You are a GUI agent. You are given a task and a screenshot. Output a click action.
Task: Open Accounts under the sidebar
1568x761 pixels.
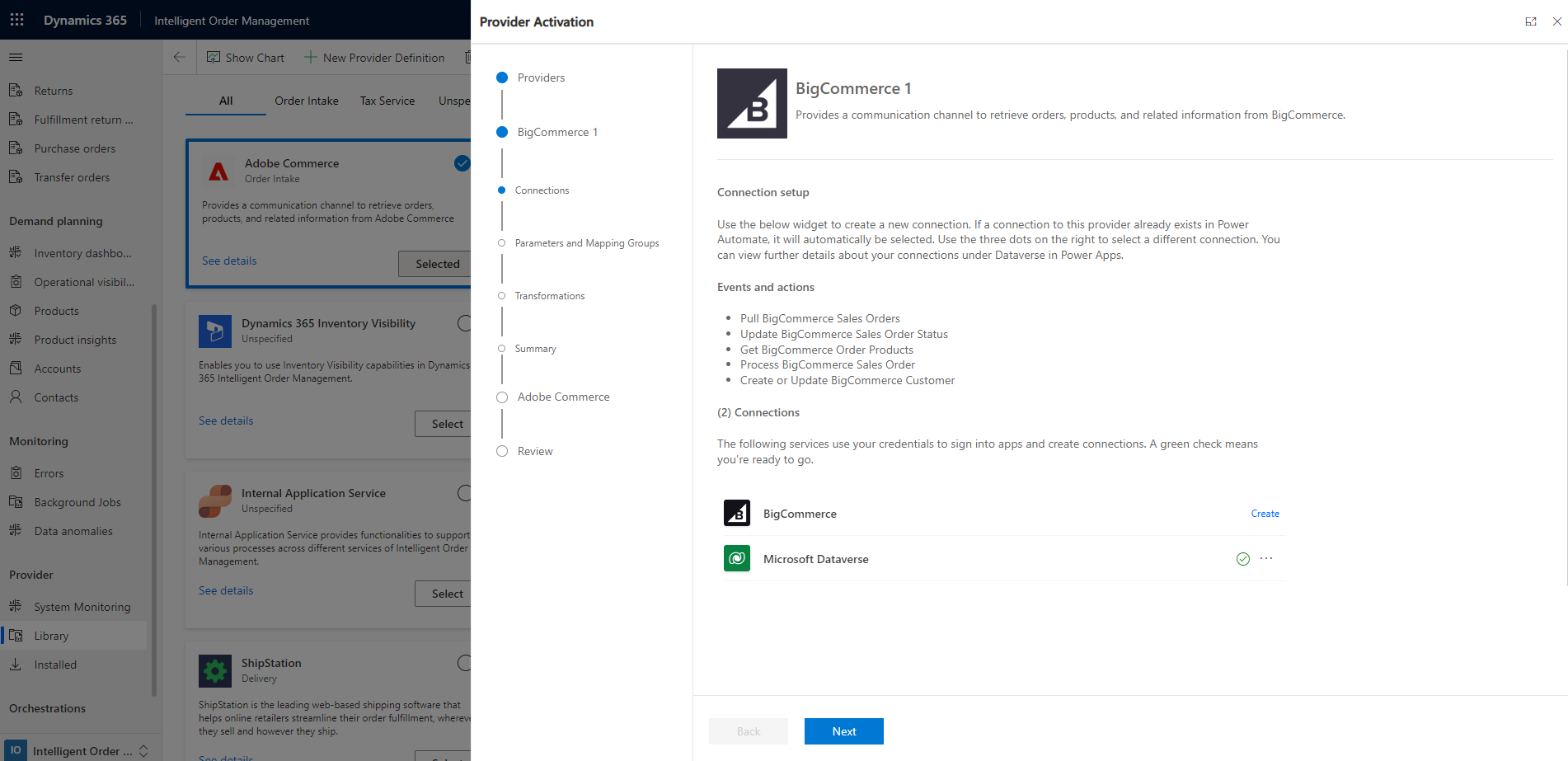(x=58, y=368)
